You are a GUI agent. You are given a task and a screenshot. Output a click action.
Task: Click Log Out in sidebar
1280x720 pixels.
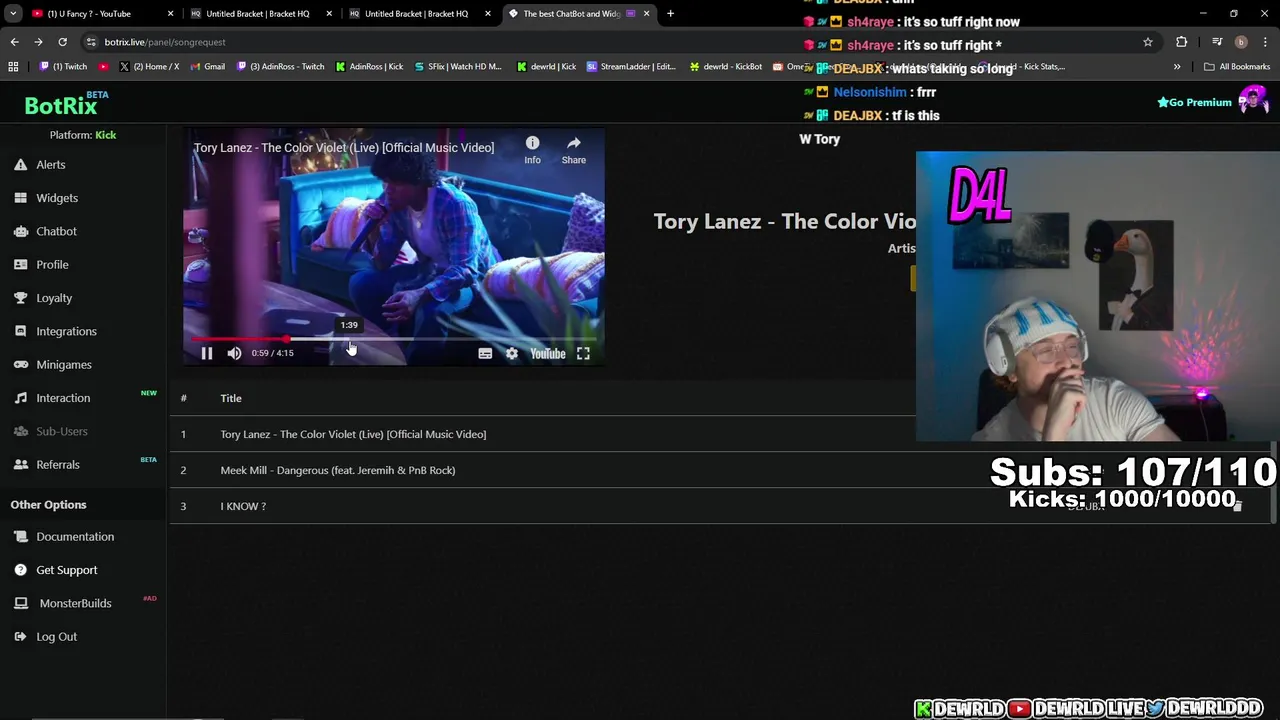pos(56,637)
